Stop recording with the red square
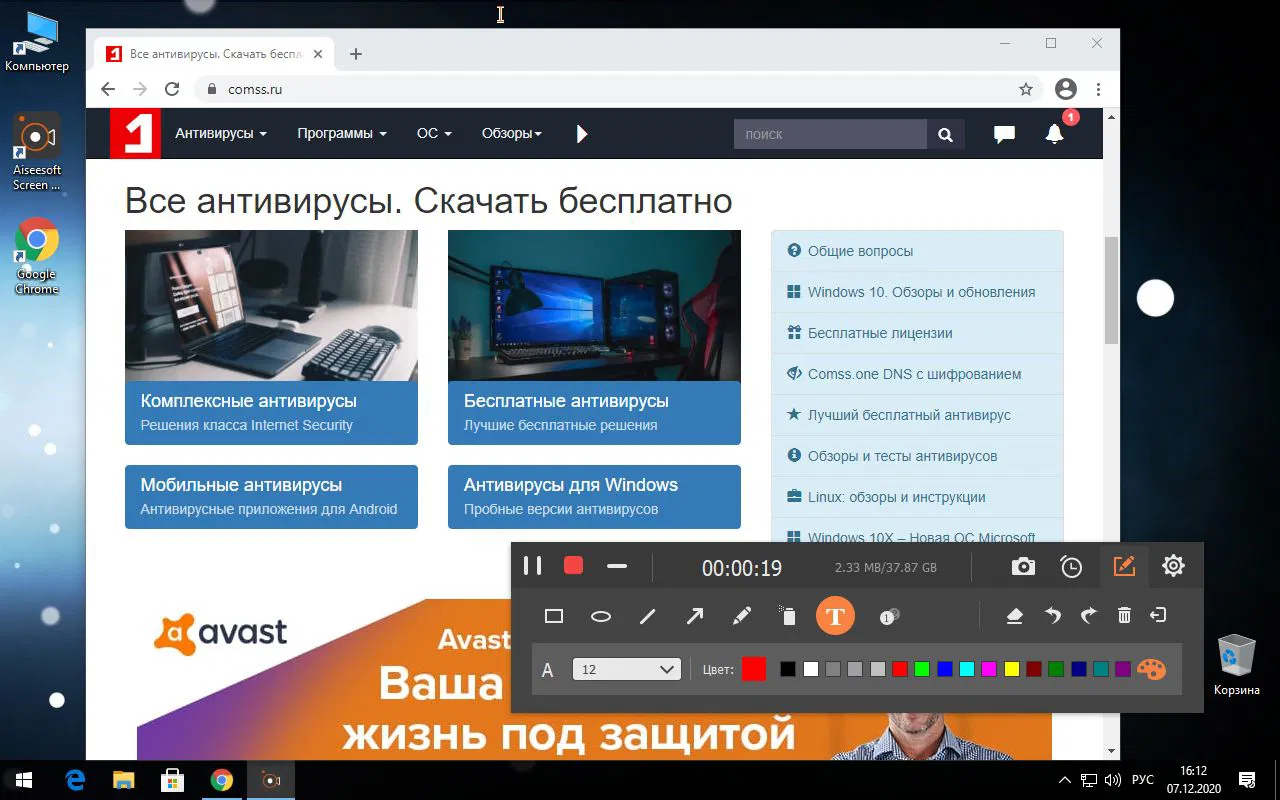The height and width of the screenshot is (800, 1280). click(x=572, y=565)
